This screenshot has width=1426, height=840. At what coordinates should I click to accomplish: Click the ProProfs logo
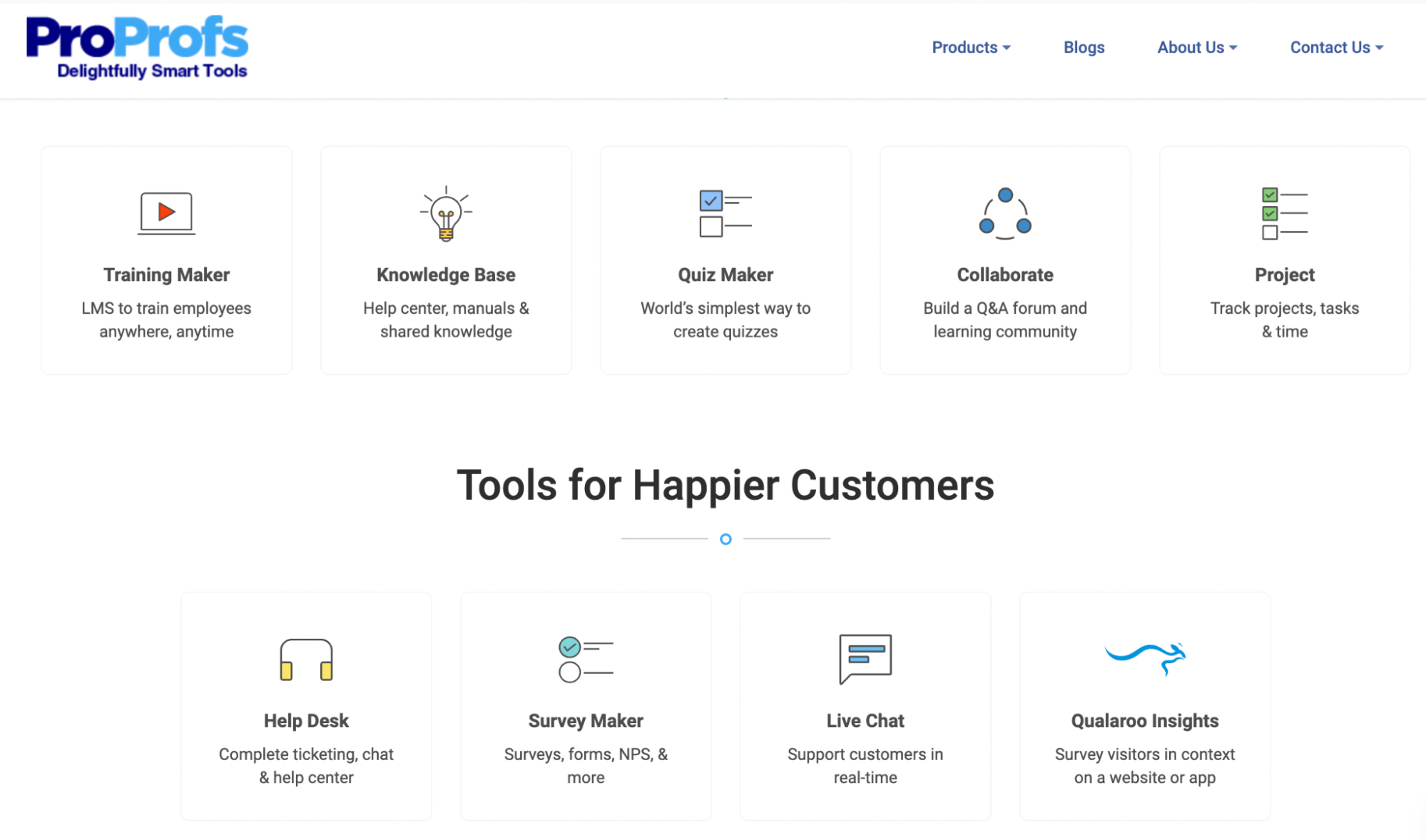137,47
